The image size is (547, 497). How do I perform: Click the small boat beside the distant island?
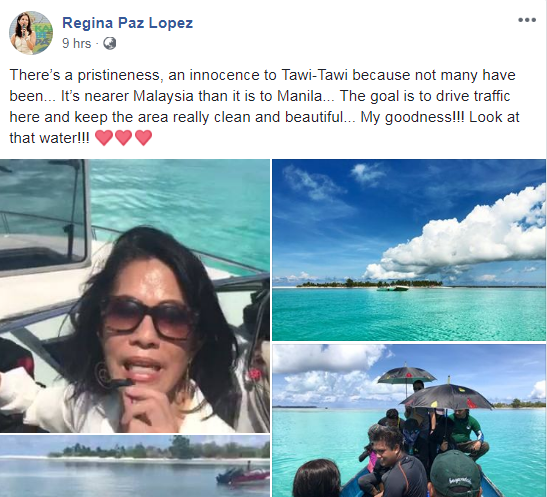pyautogui.click(x=392, y=288)
